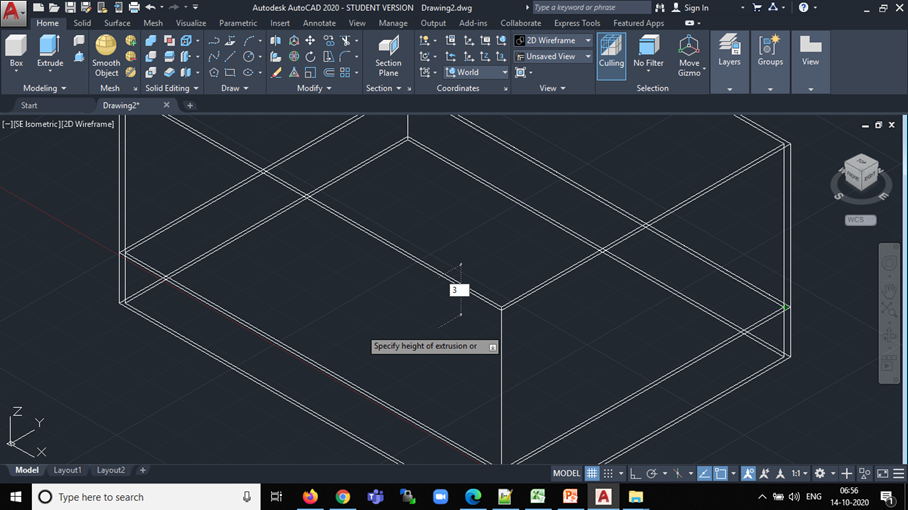Image resolution: width=908 pixels, height=510 pixels.
Task: Open the World coordinate system dropdown
Action: (x=476, y=72)
